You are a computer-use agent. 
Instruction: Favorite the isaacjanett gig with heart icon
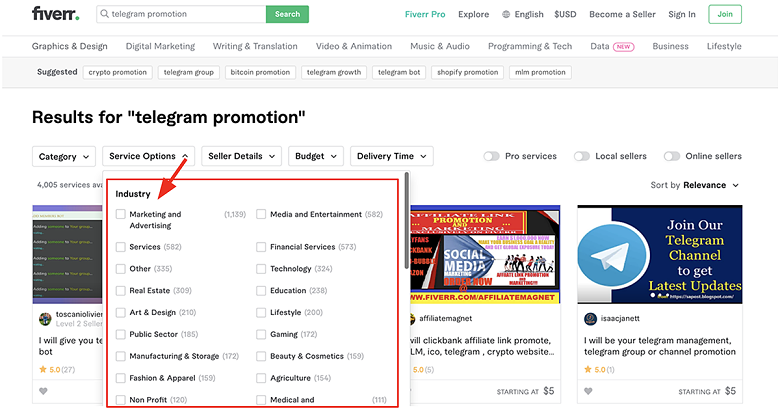(588, 391)
